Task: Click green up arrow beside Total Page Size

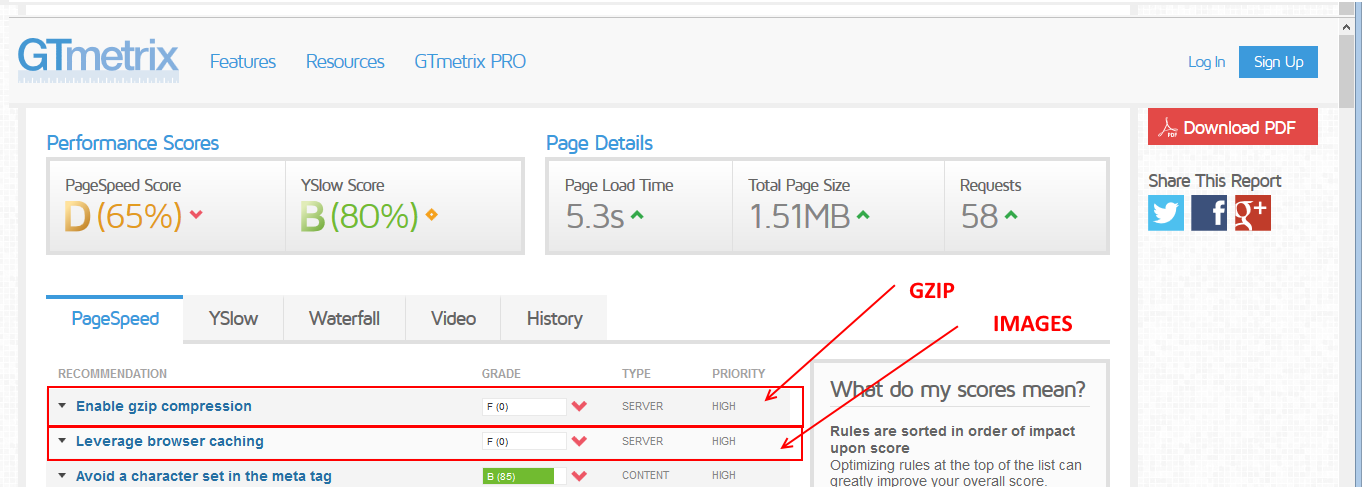Action: pos(863,214)
